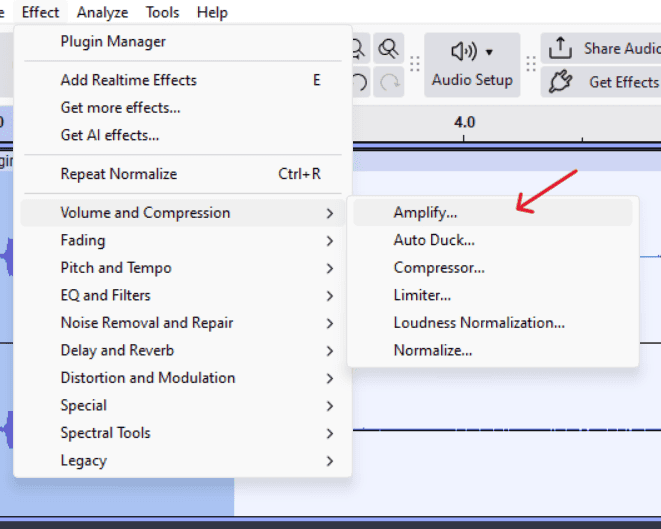Screen dimensions: 661x529
Task: Expand the Special submenu
Action: tap(183, 405)
